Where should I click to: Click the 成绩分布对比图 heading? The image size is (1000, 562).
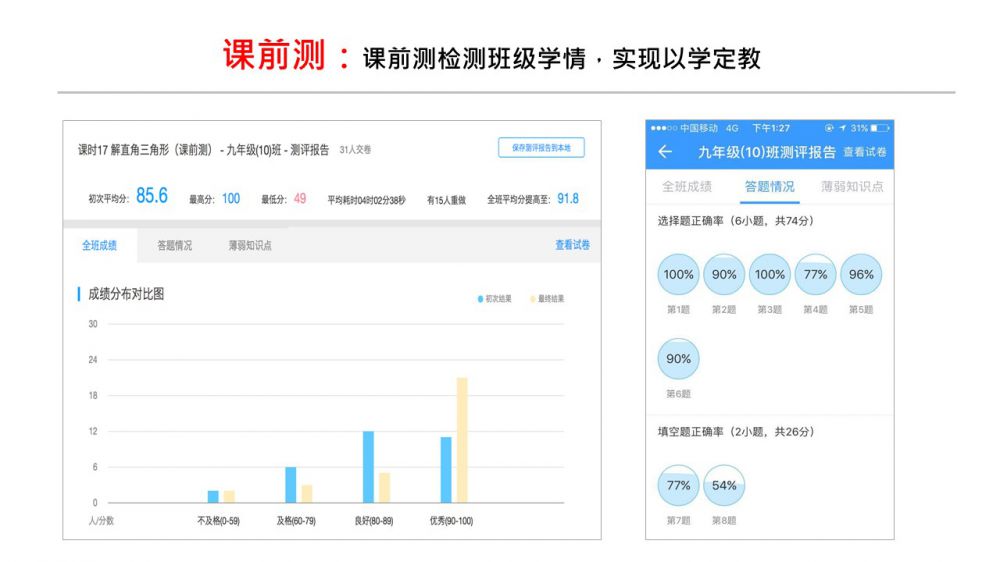(126, 294)
